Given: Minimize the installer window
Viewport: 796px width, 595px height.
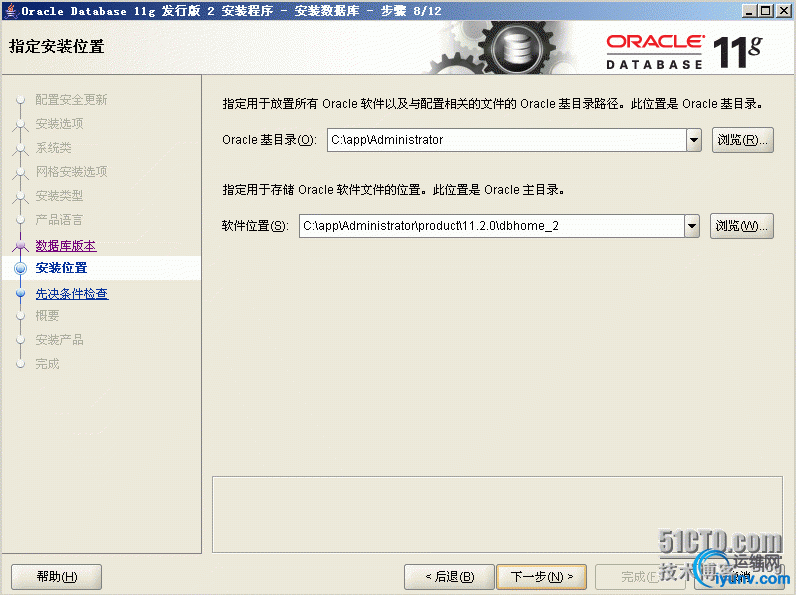Looking at the screenshot, I should point(749,10).
